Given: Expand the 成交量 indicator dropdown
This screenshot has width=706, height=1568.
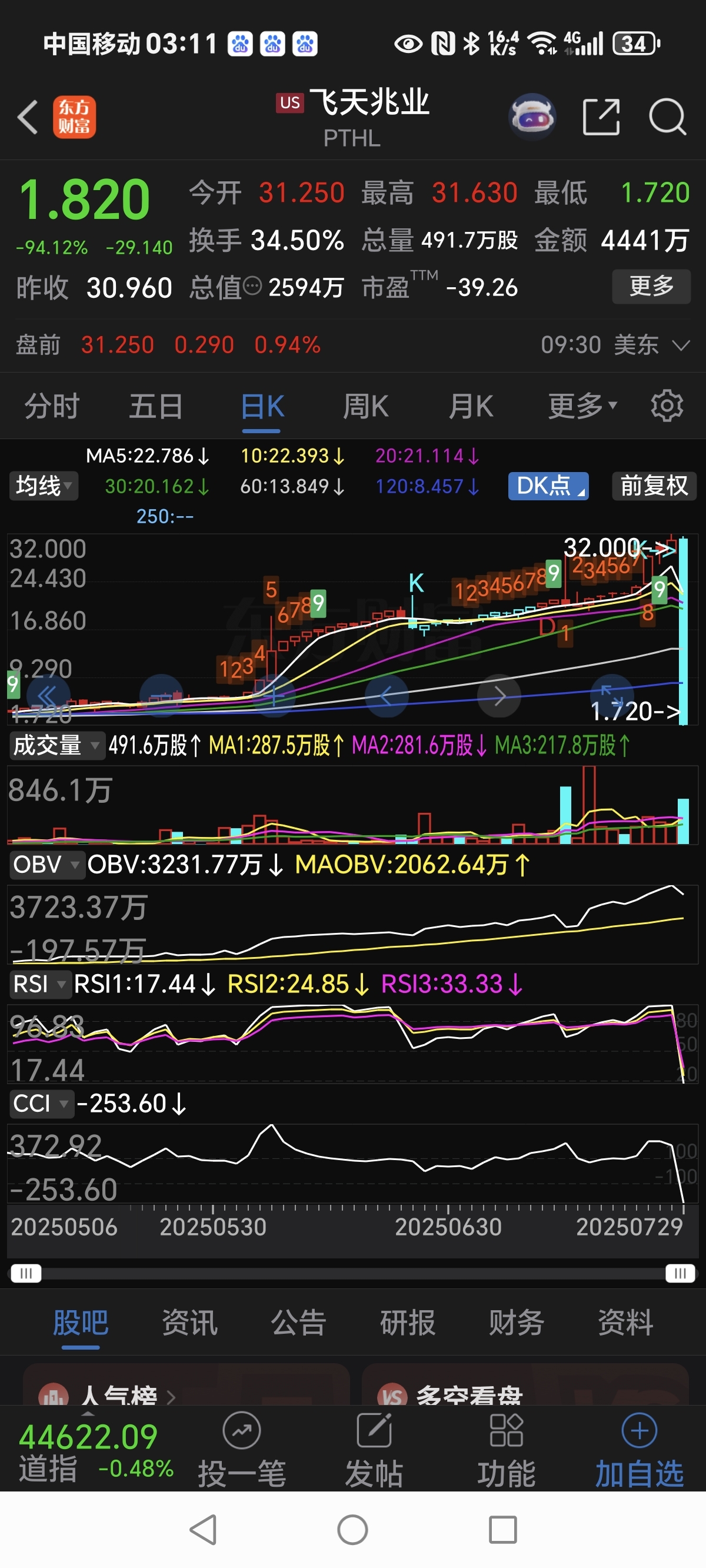Looking at the screenshot, I should coord(56,745).
